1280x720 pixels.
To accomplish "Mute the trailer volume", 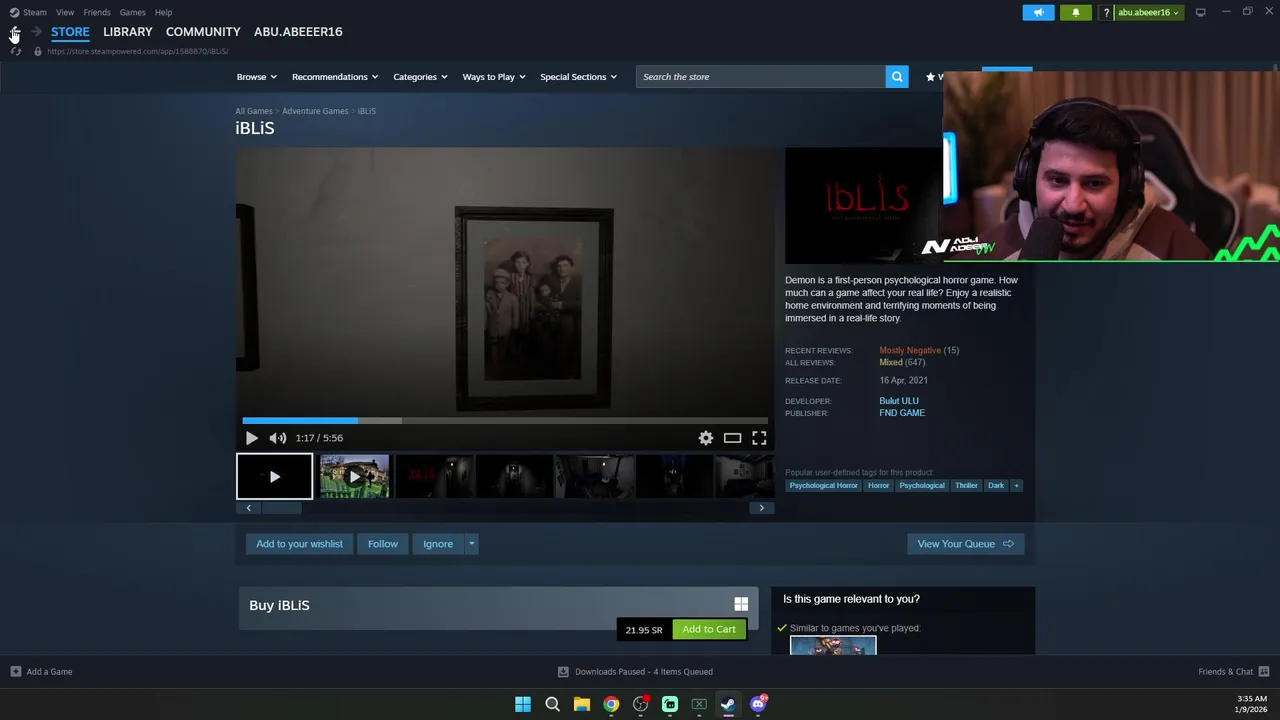I will [x=277, y=438].
